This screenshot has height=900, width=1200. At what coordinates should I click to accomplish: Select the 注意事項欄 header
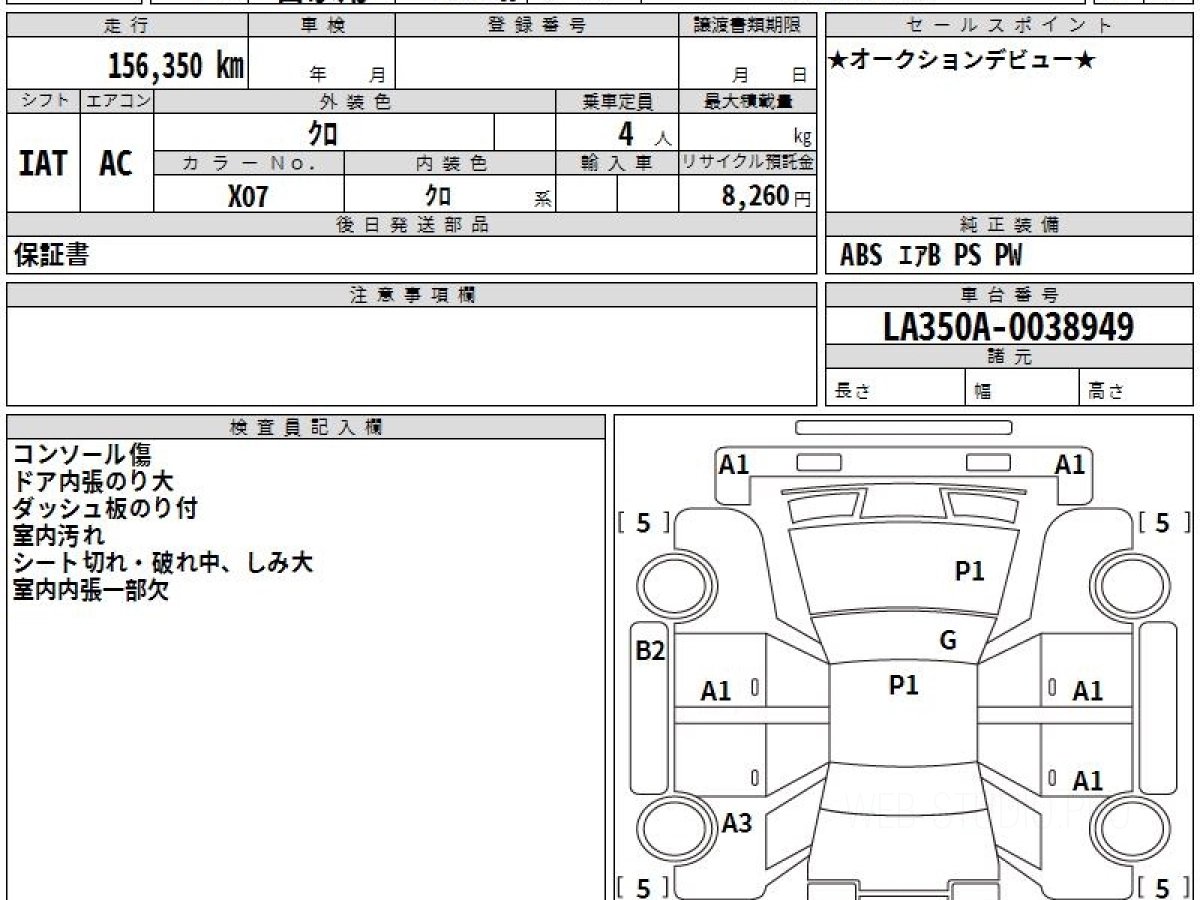click(x=411, y=295)
